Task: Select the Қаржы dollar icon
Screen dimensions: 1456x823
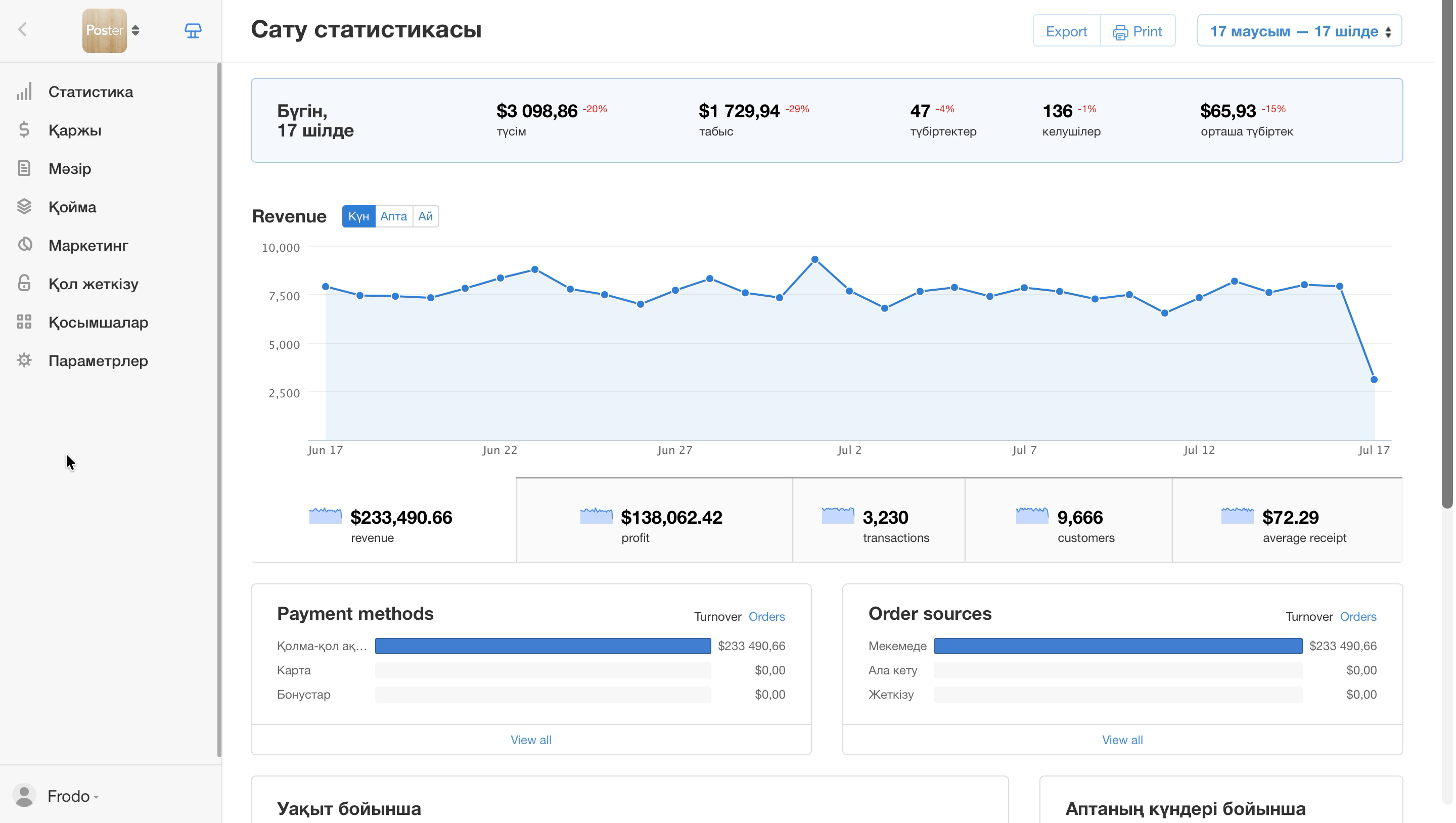Action: coord(24,130)
